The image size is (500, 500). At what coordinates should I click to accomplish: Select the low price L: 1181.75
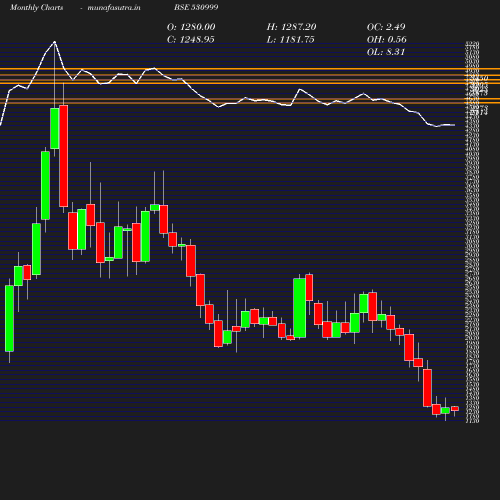click(290, 39)
